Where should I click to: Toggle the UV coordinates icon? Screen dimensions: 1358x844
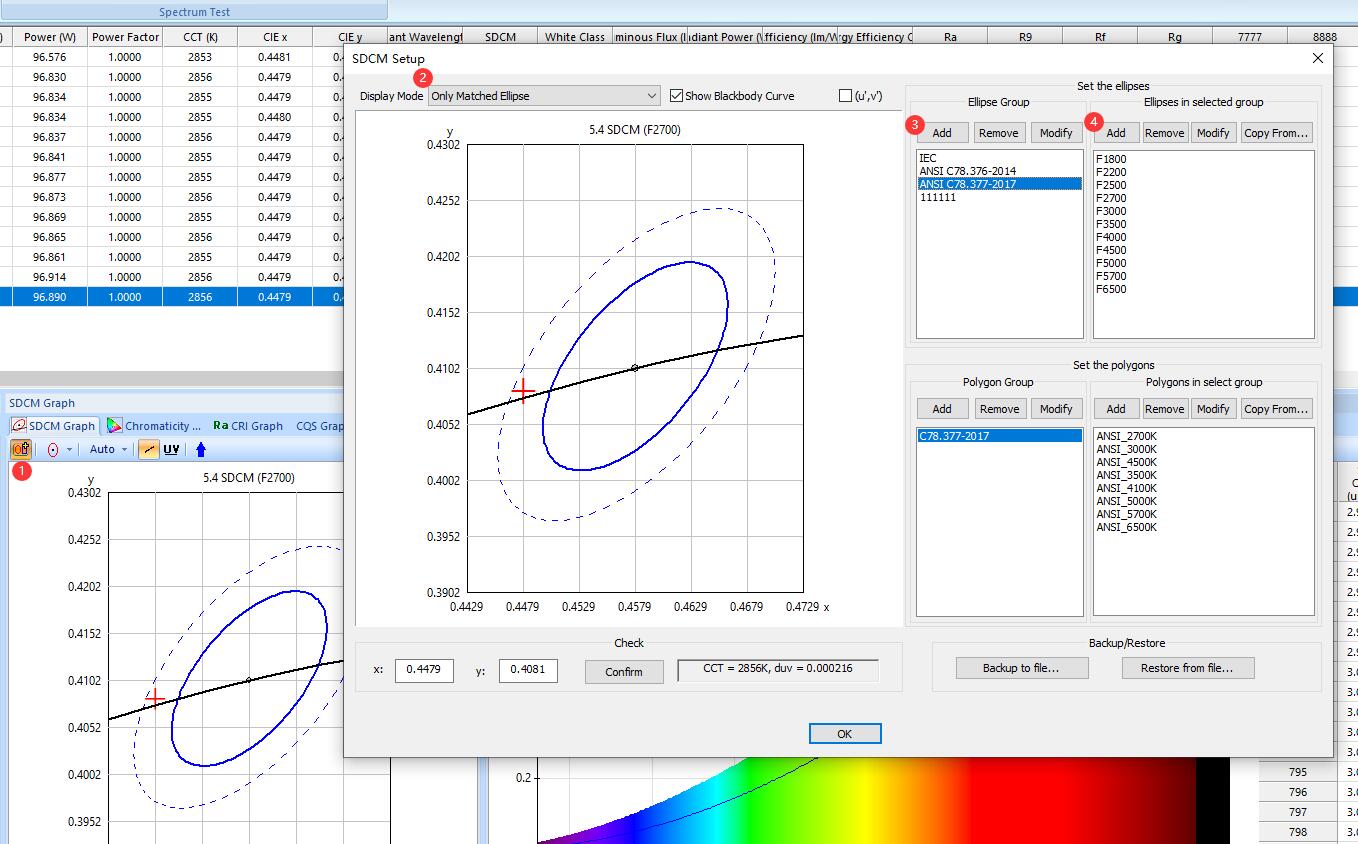click(x=171, y=450)
